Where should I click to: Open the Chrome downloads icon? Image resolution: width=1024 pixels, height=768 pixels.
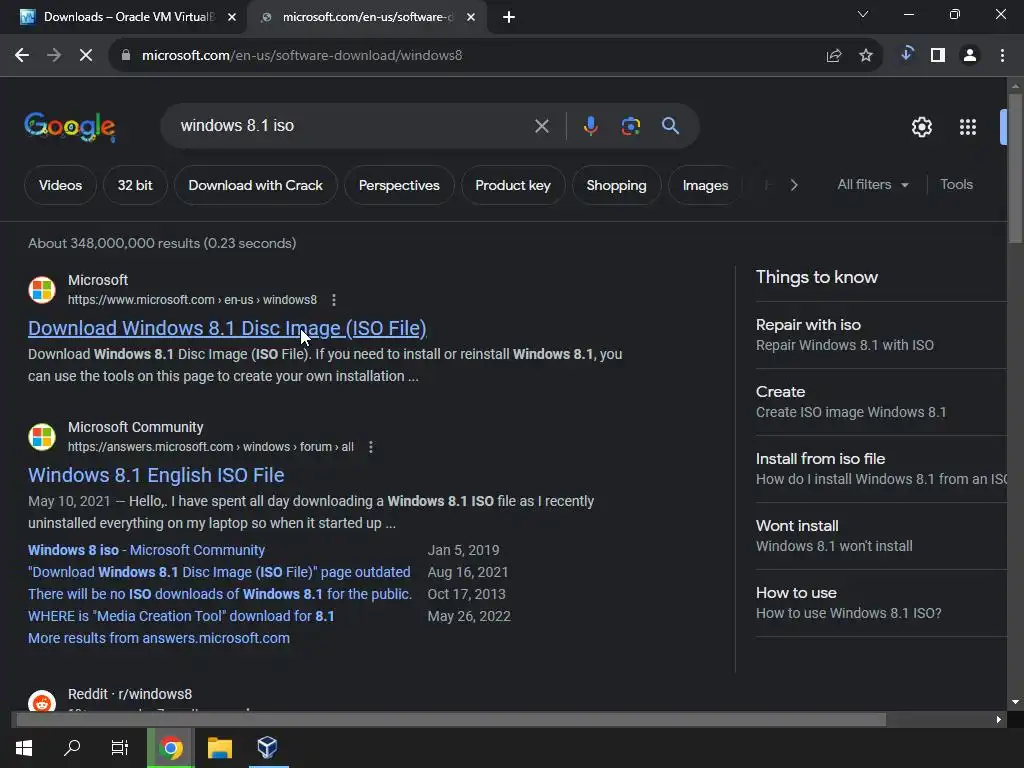(x=906, y=54)
